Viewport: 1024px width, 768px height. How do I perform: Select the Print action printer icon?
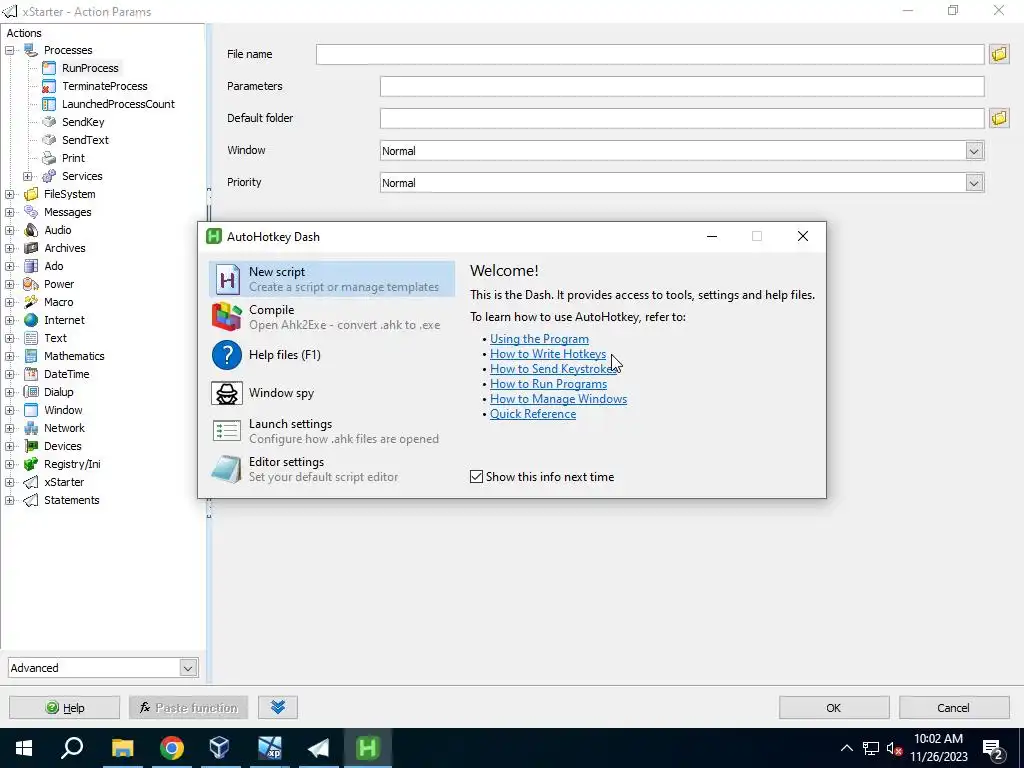click(x=49, y=158)
